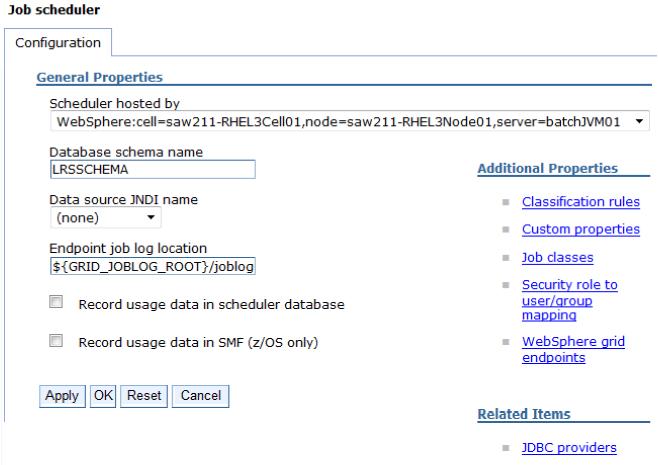Click the bullet icon beside Job classes

click(506, 258)
